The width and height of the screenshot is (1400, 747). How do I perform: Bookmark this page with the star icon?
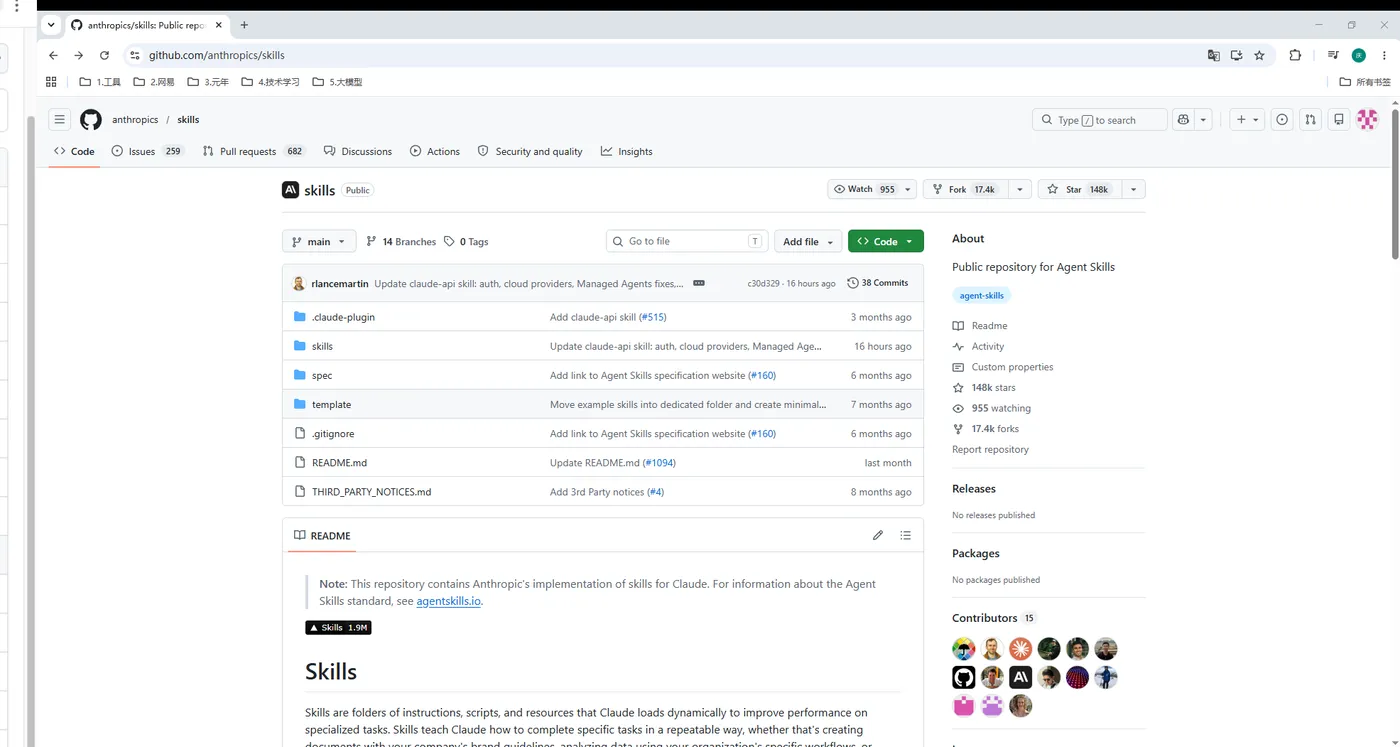click(x=1259, y=55)
